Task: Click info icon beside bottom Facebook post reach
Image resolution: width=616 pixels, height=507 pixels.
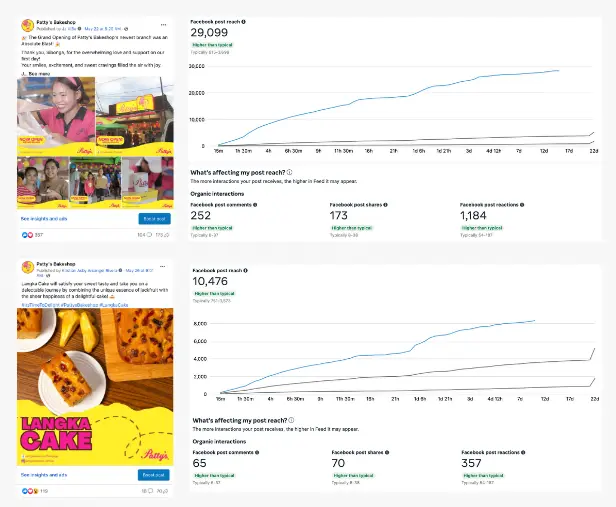Action: (244, 271)
